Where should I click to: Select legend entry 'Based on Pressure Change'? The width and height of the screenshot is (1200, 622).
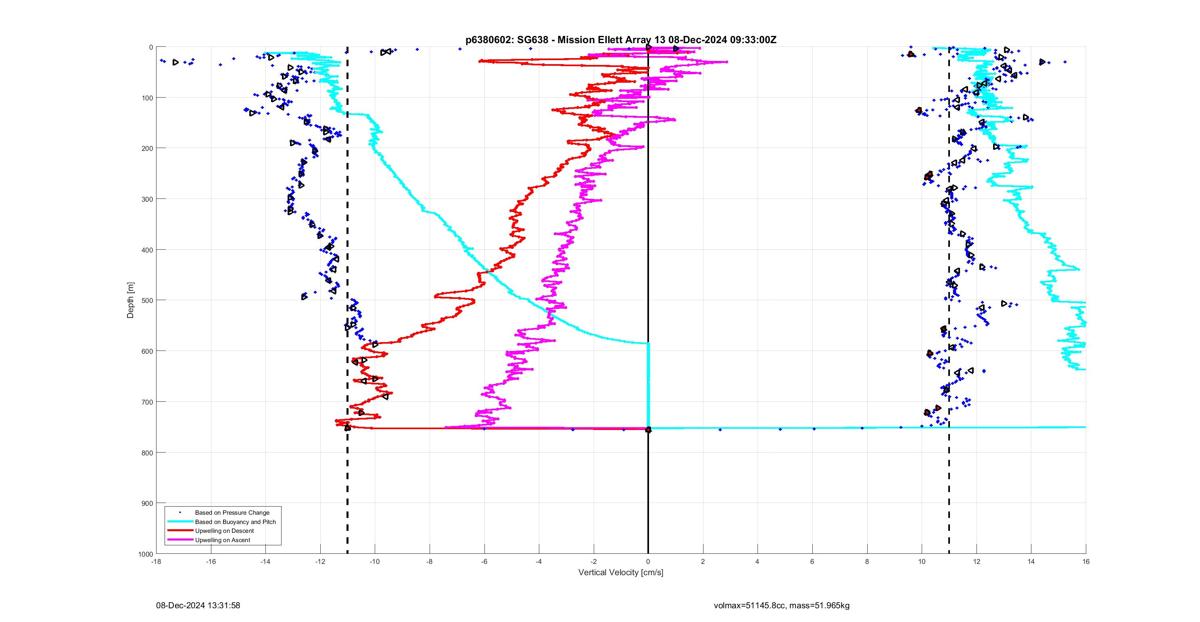click(232, 512)
